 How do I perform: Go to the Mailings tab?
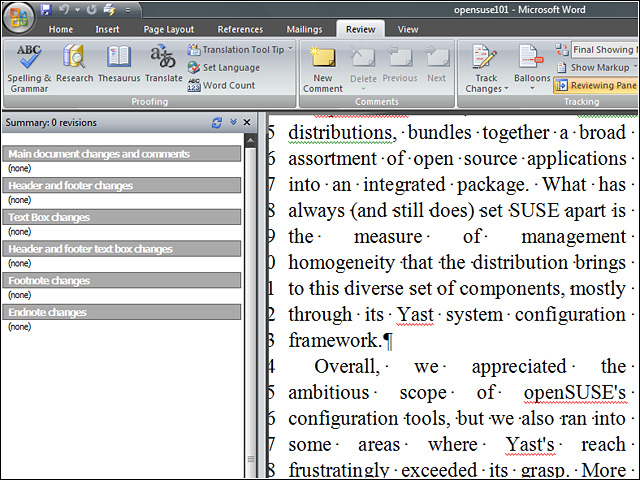(304, 29)
